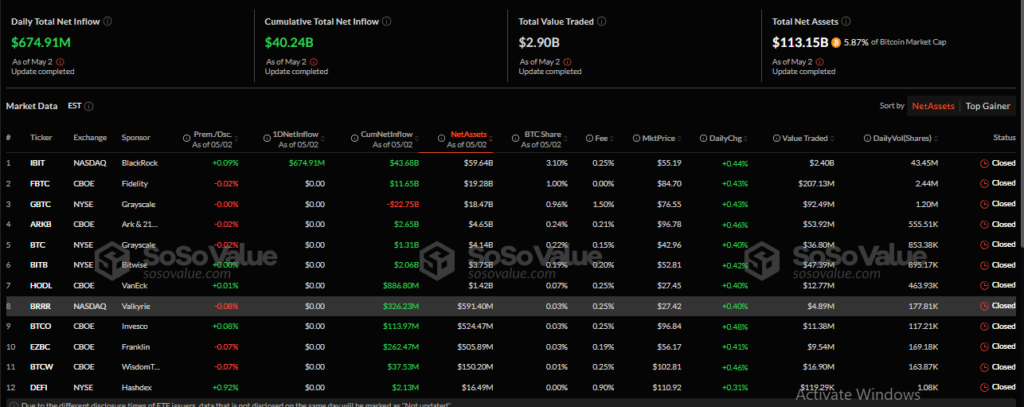Click the orange Bitcoin icon beside $113.15B

pyautogui.click(x=836, y=42)
